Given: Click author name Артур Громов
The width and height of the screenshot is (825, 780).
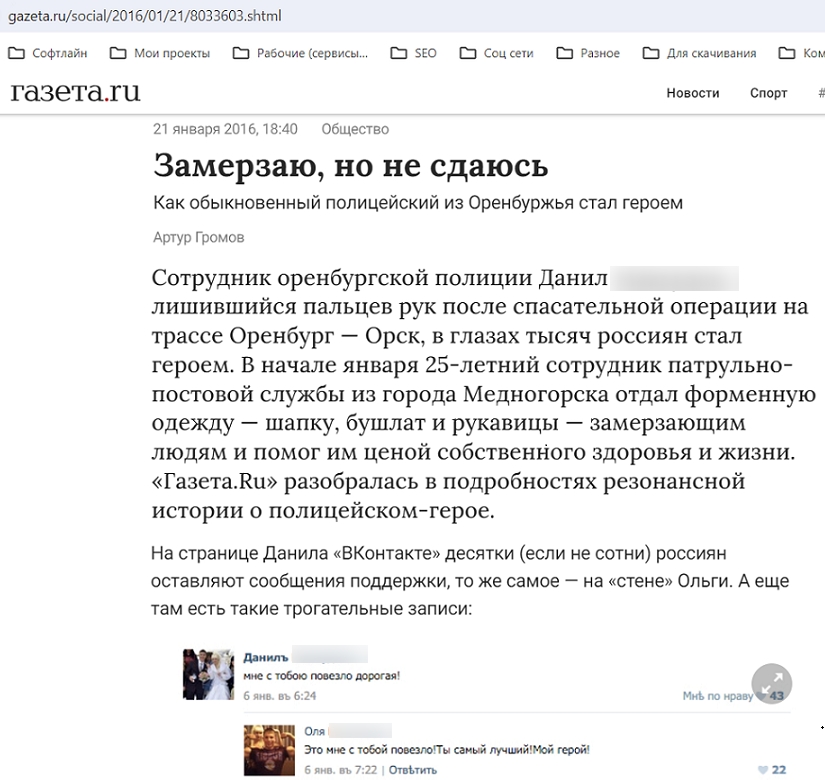Looking at the screenshot, I should (x=199, y=237).
